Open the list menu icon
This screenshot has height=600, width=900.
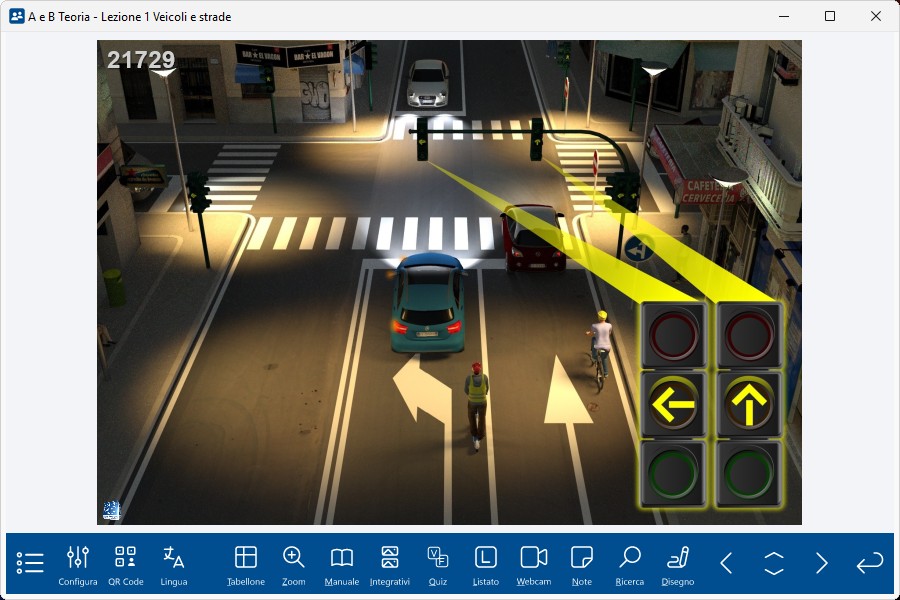point(30,563)
